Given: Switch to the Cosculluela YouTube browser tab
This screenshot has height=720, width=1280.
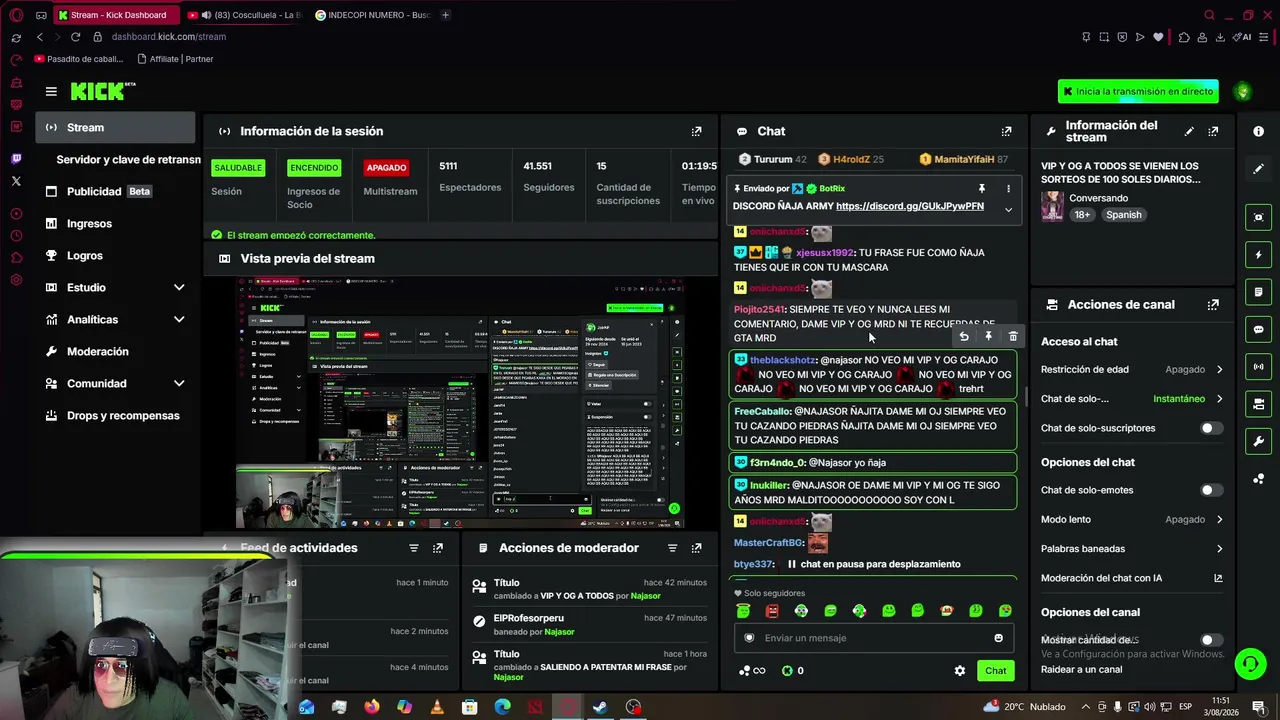Looking at the screenshot, I should pyautogui.click(x=245, y=15).
